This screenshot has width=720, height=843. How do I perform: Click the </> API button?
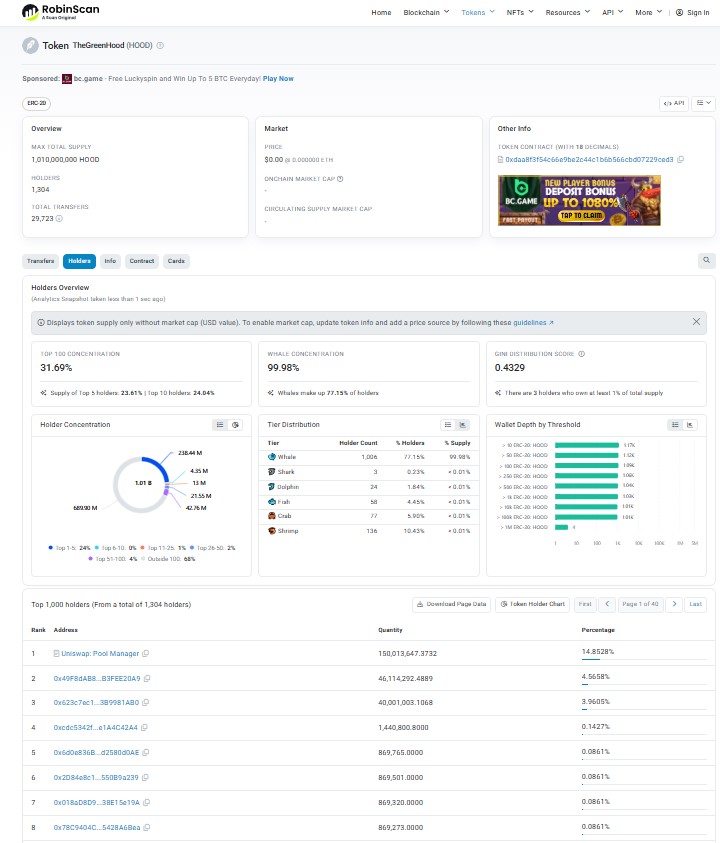point(674,103)
